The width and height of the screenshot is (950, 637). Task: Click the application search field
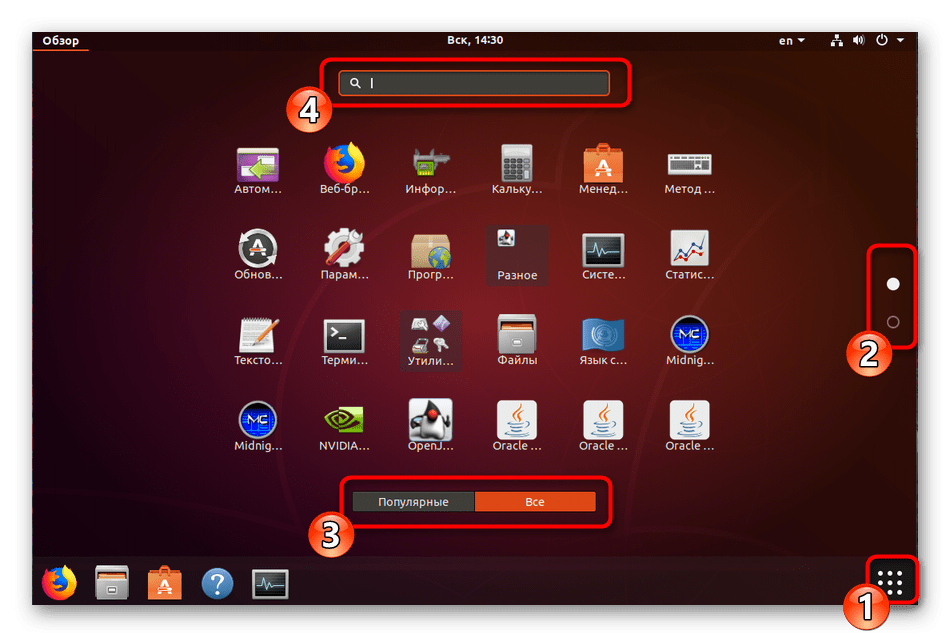[x=474, y=83]
